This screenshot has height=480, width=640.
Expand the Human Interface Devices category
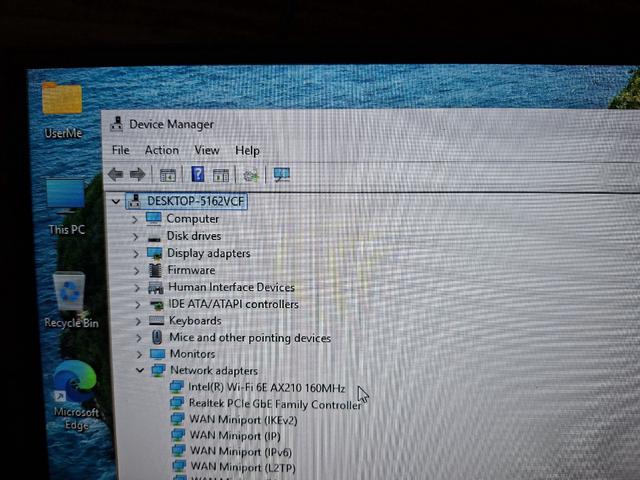(x=137, y=288)
